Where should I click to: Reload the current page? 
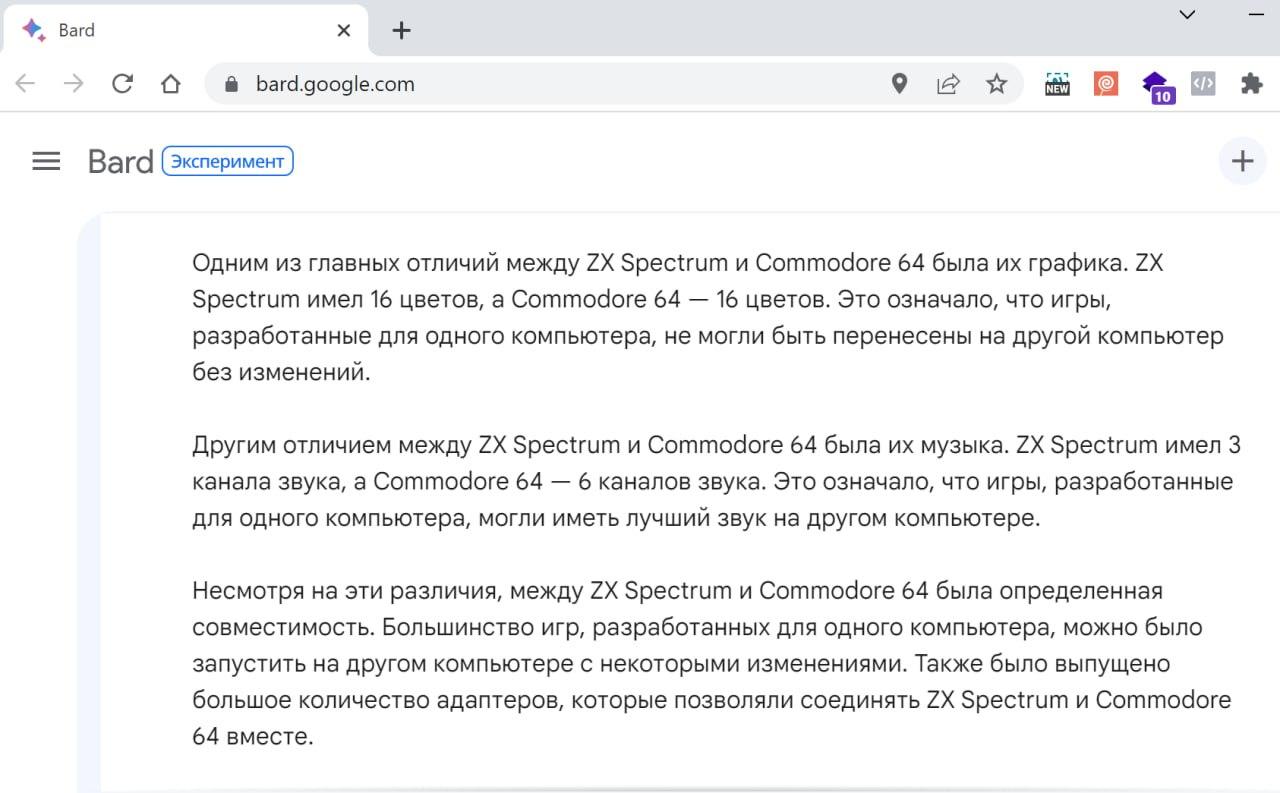pos(122,84)
